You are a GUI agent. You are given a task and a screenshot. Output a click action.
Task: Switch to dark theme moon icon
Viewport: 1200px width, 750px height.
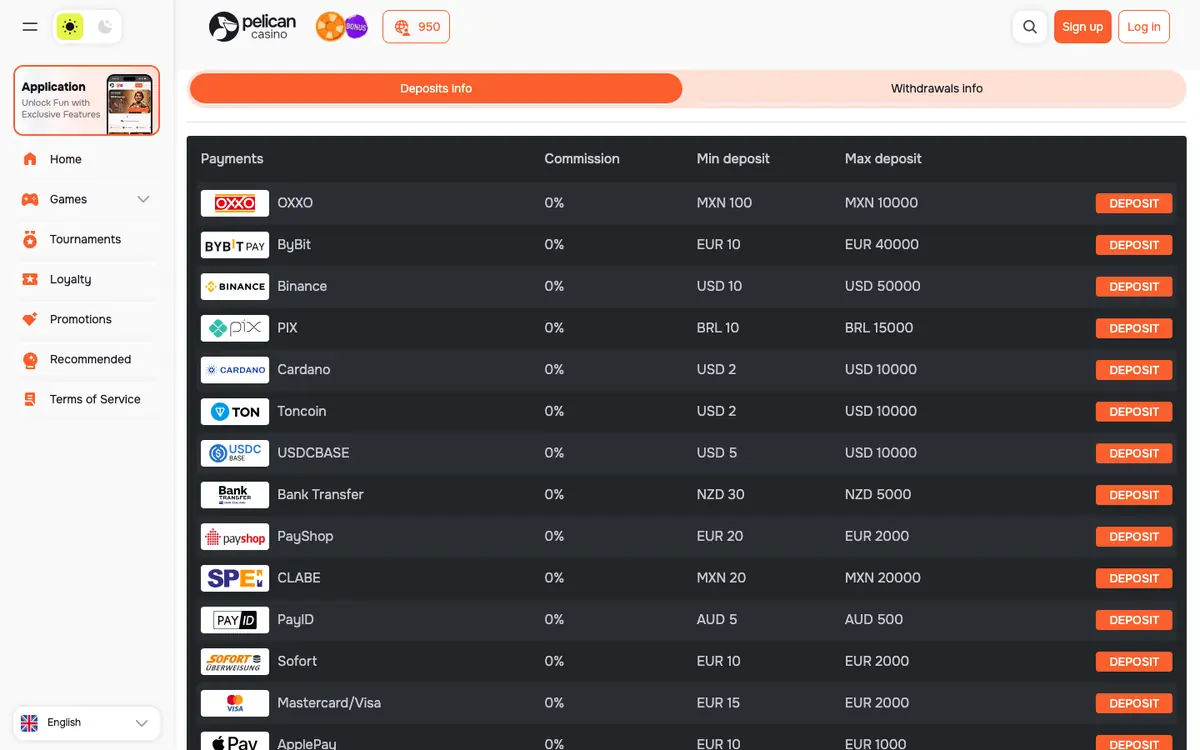pyautogui.click(x=105, y=27)
